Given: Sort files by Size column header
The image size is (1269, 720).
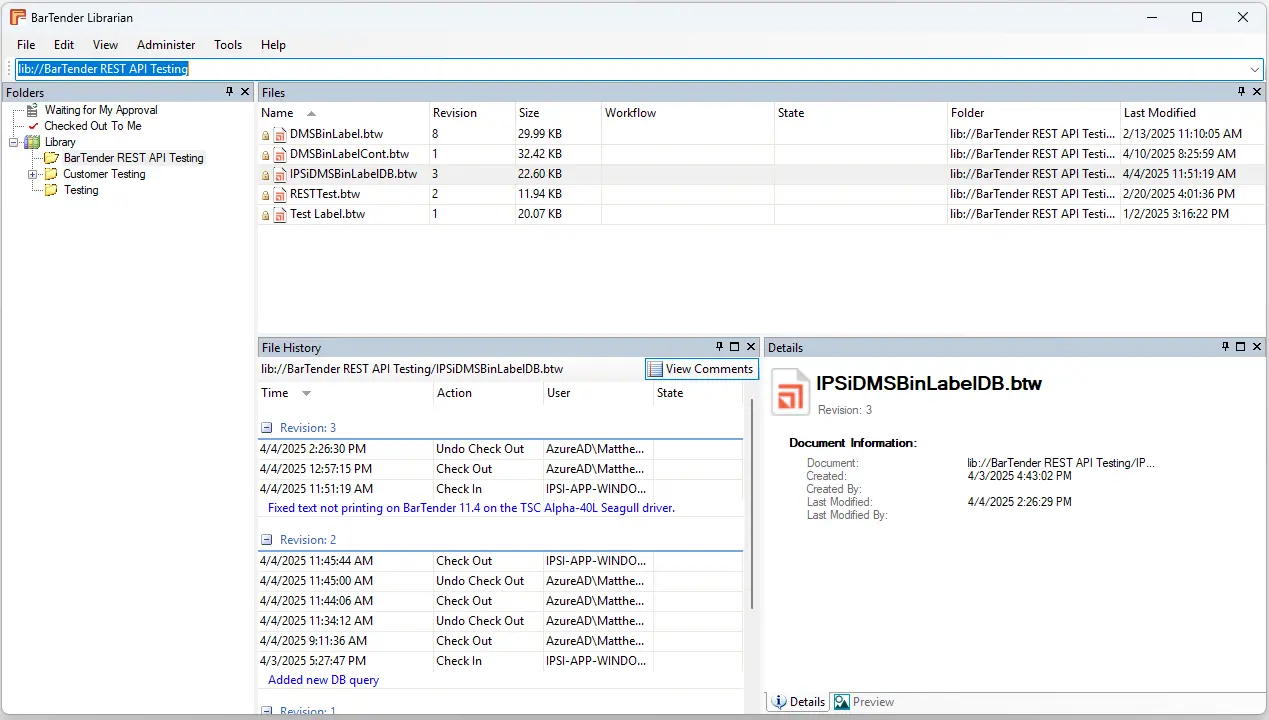Looking at the screenshot, I should (558, 113).
